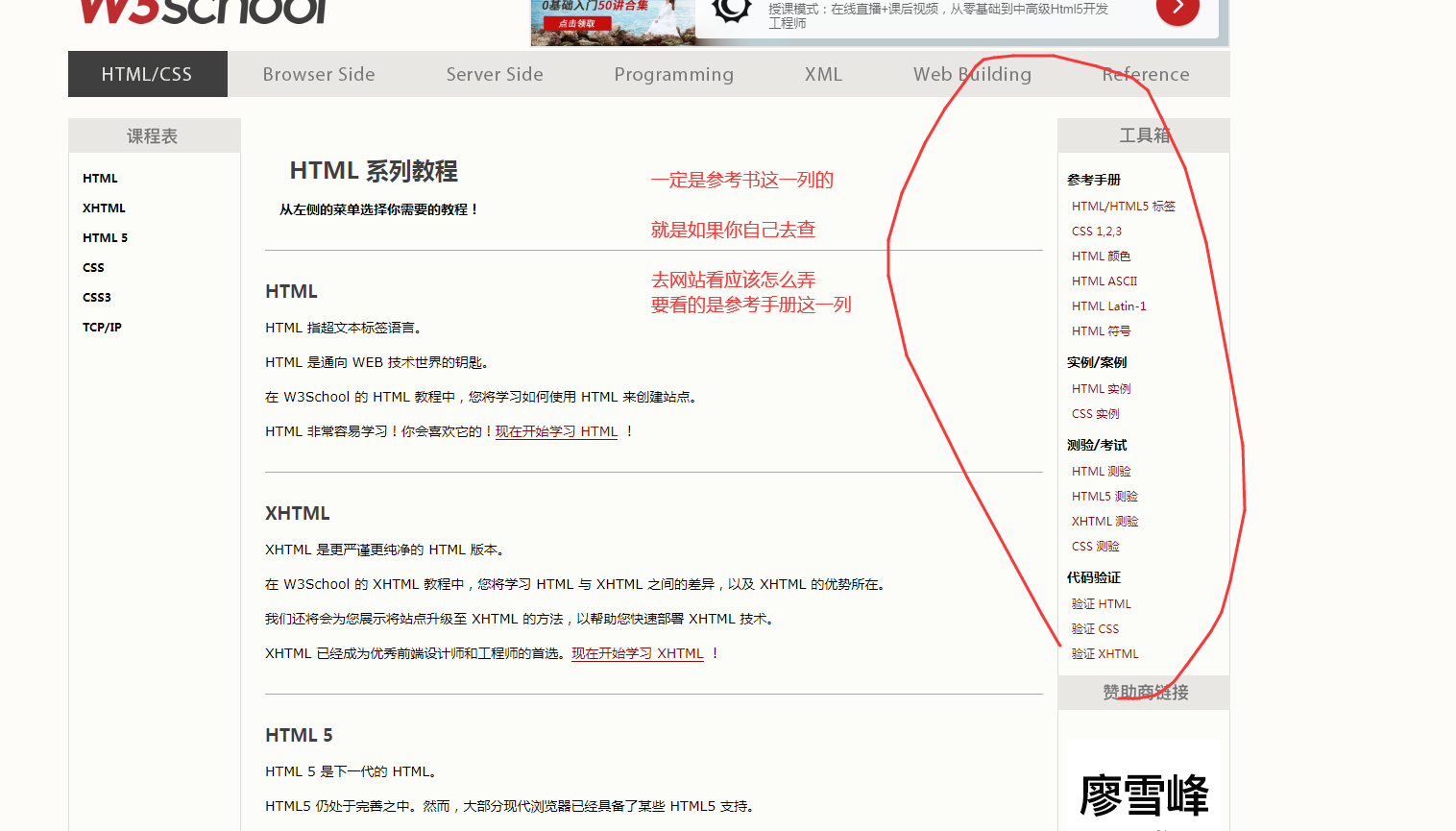
Task: Select the XML navigation tab
Action: pos(823,74)
